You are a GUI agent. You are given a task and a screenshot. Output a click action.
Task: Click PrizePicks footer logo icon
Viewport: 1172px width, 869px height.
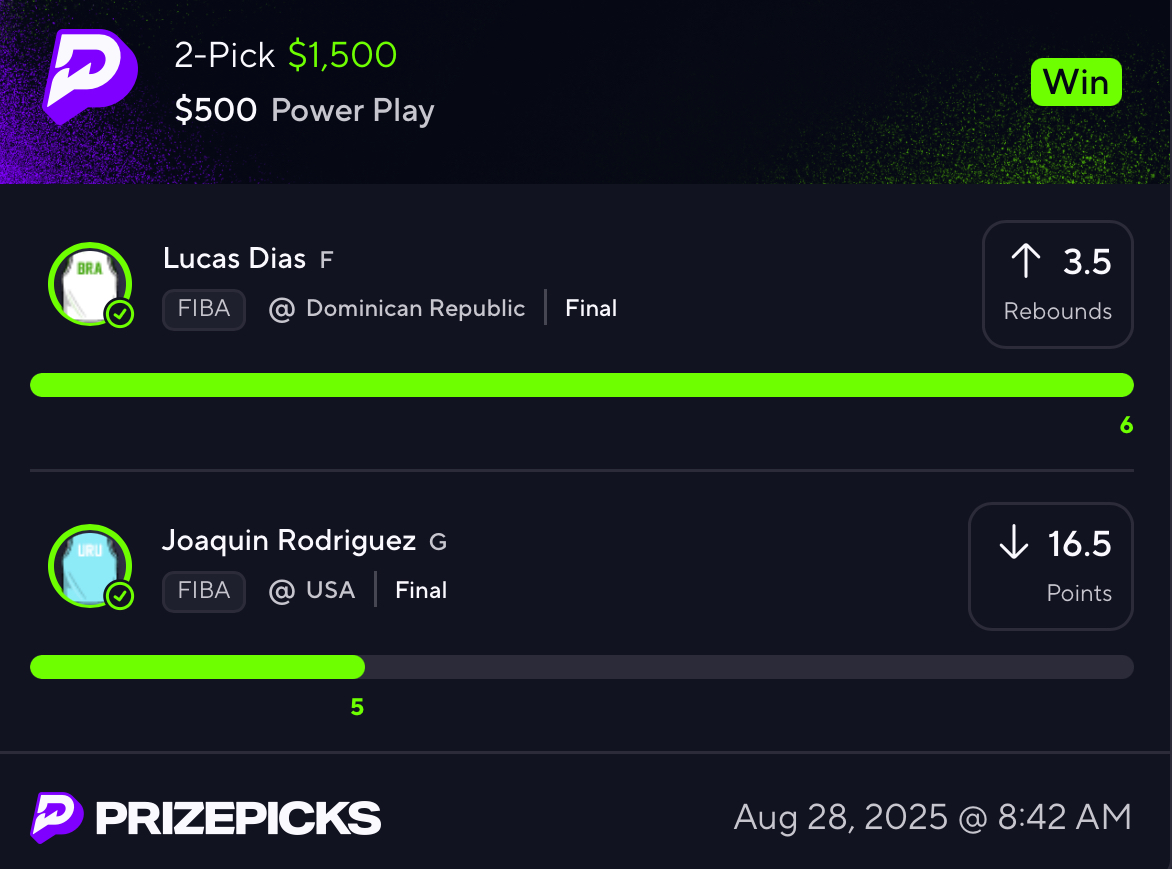coord(57,817)
